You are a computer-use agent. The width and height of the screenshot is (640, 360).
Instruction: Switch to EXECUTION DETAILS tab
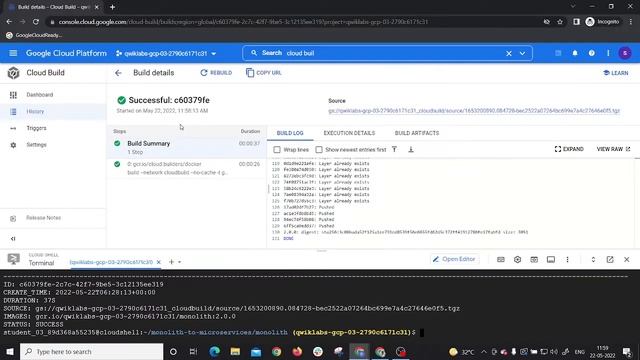tap(349, 133)
